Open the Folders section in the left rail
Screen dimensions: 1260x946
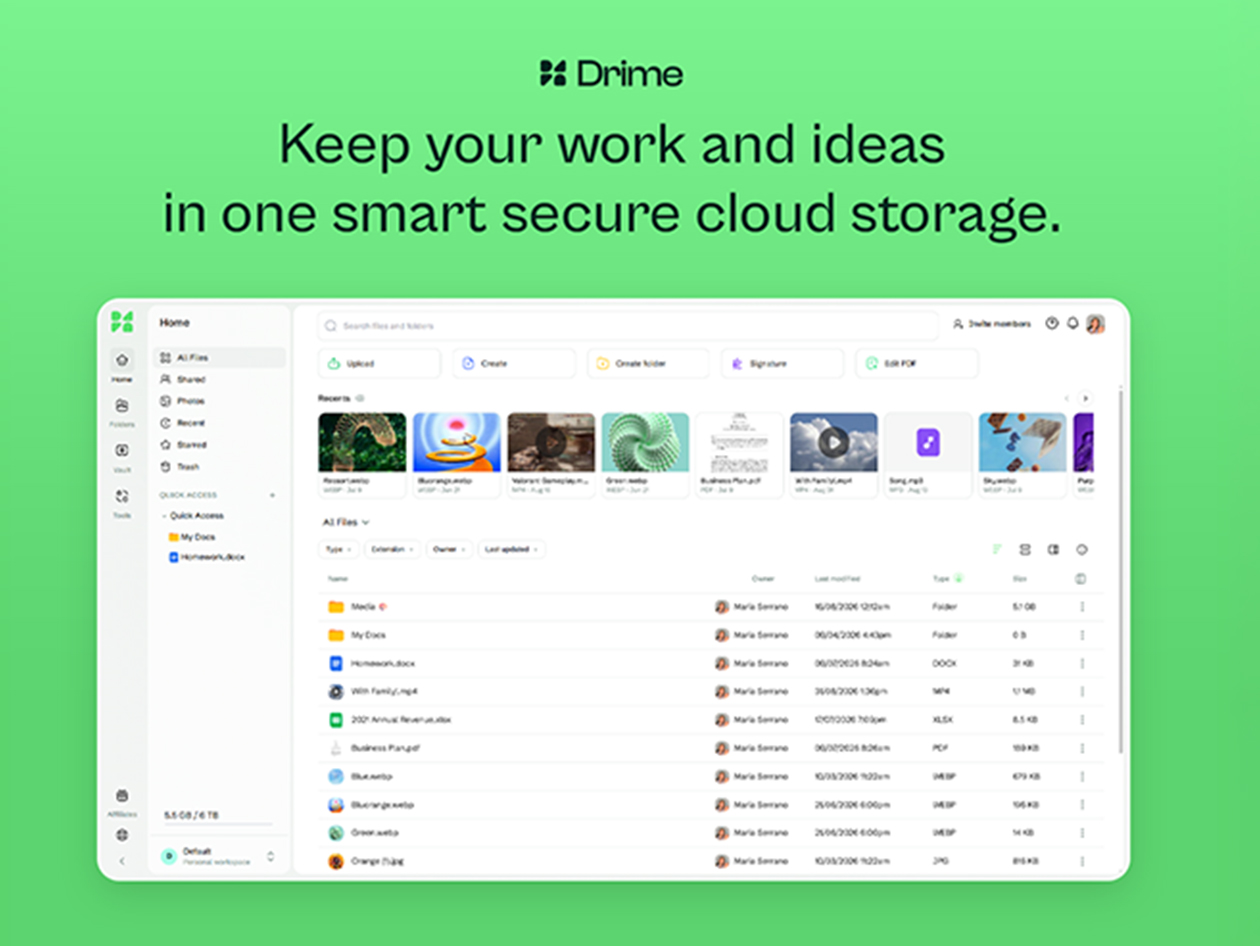[x=122, y=412]
